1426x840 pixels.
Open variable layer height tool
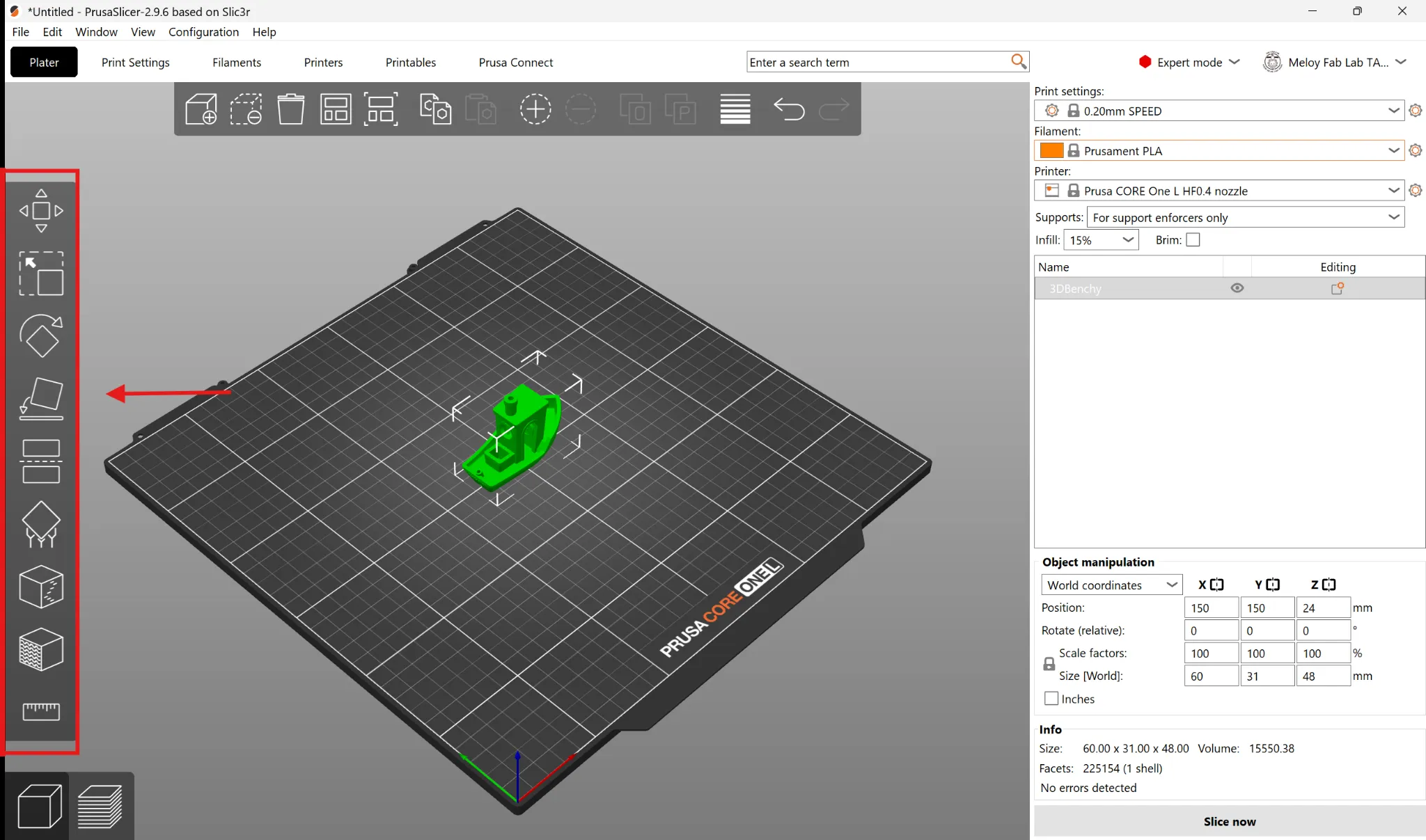735,109
